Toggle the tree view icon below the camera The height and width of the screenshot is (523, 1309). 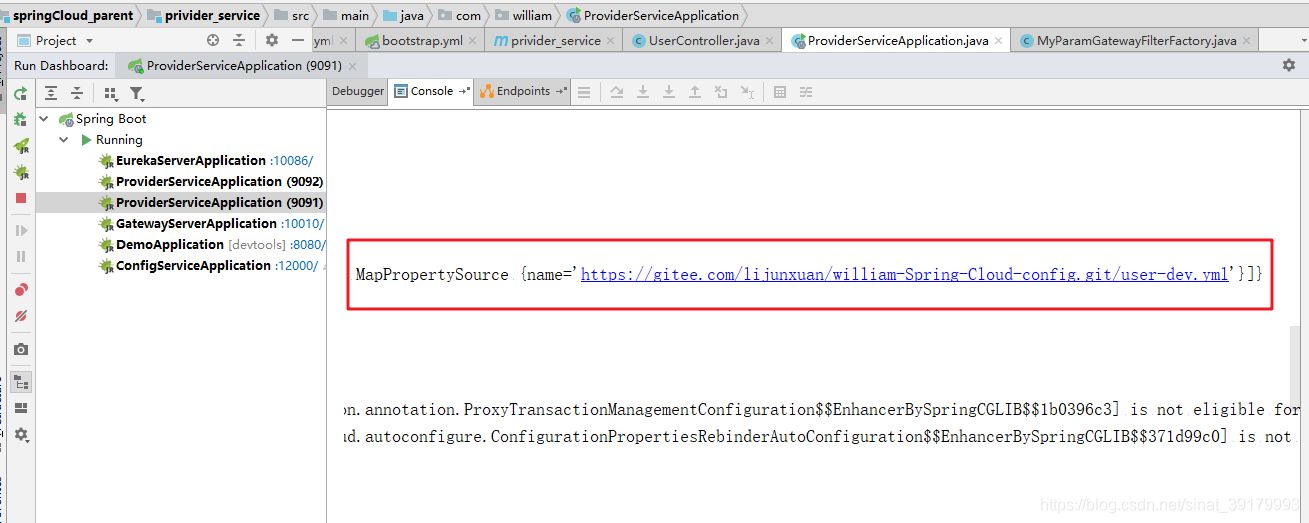click(x=21, y=382)
